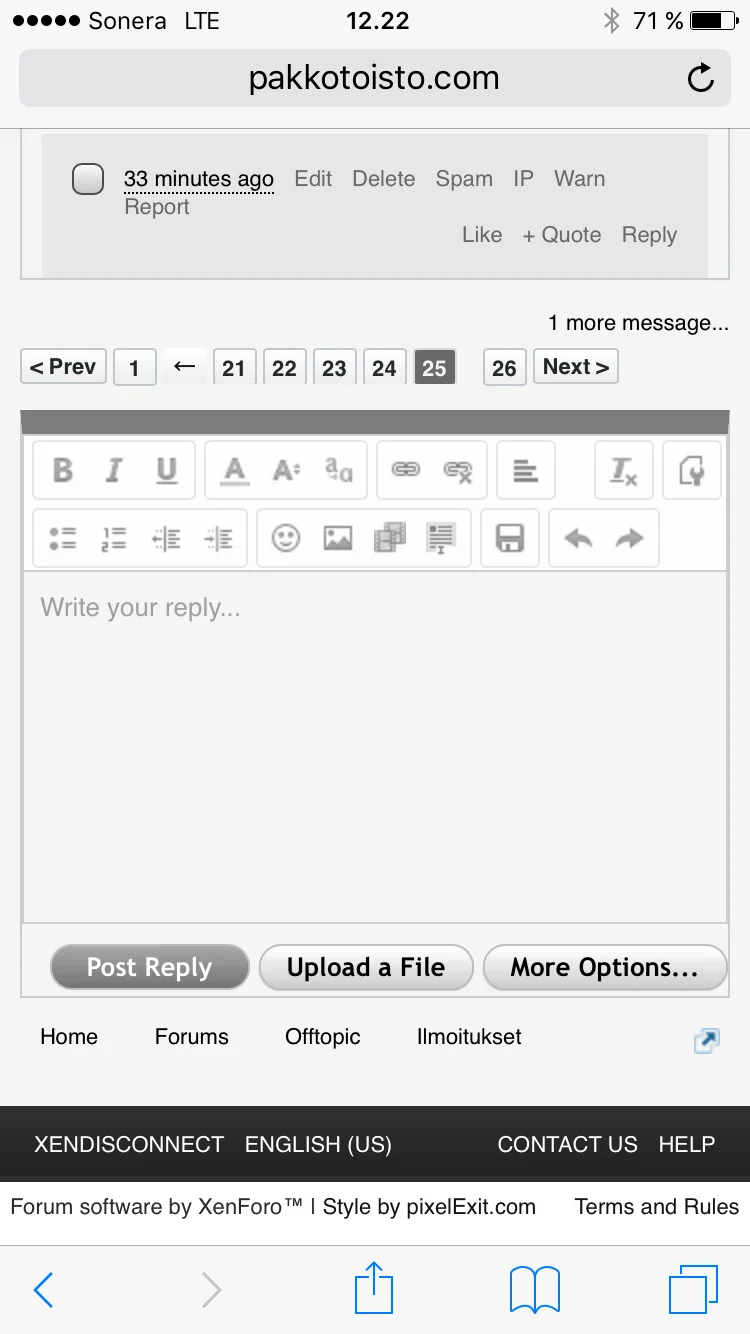
Task: Apply italic formatting
Action: pyautogui.click(x=114, y=470)
